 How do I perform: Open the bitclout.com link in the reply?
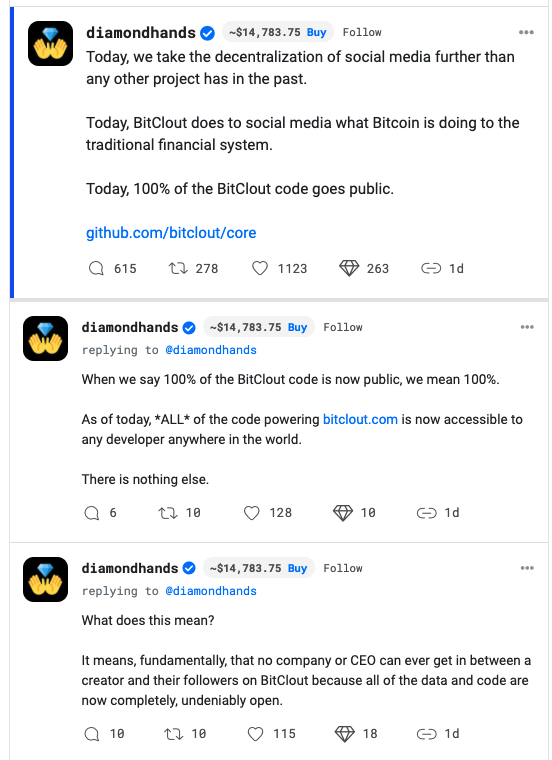tap(360, 419)
